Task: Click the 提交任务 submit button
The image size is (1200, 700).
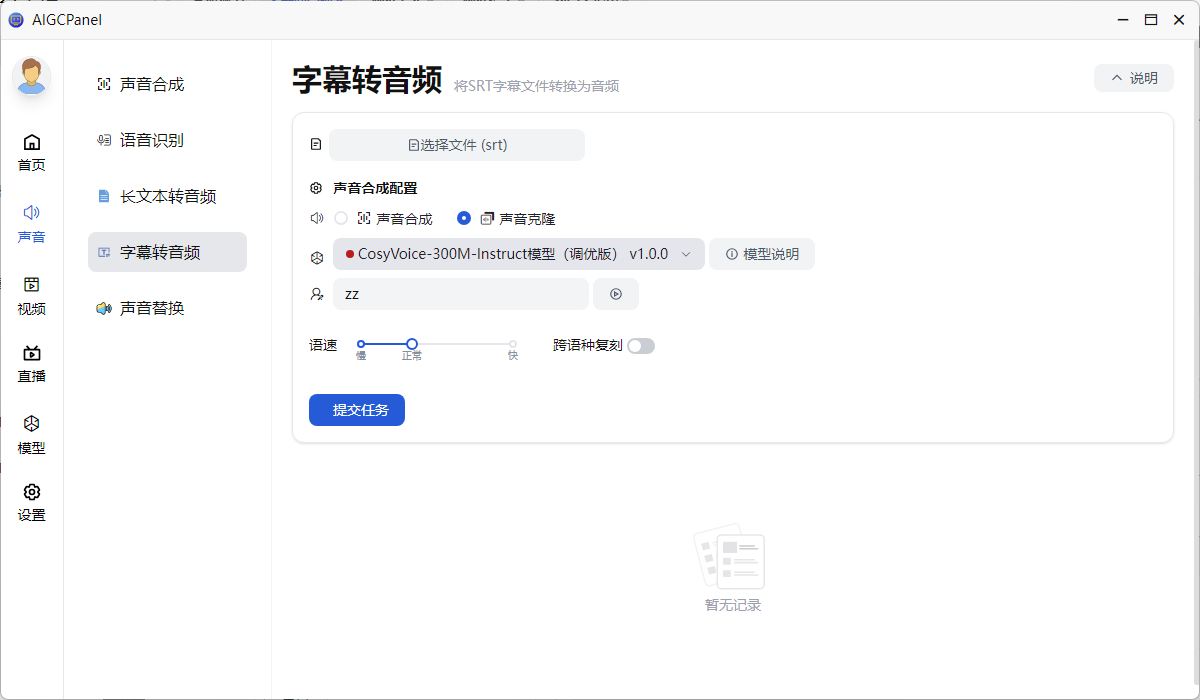Action: [x=356, y=410]
